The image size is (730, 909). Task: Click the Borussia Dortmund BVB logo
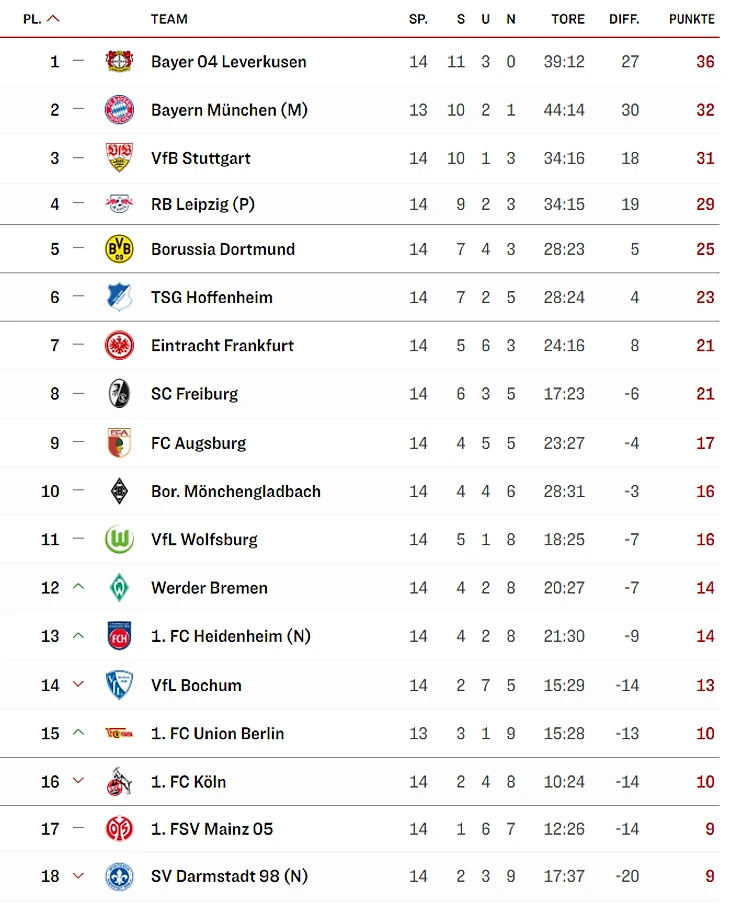point(119,249)
